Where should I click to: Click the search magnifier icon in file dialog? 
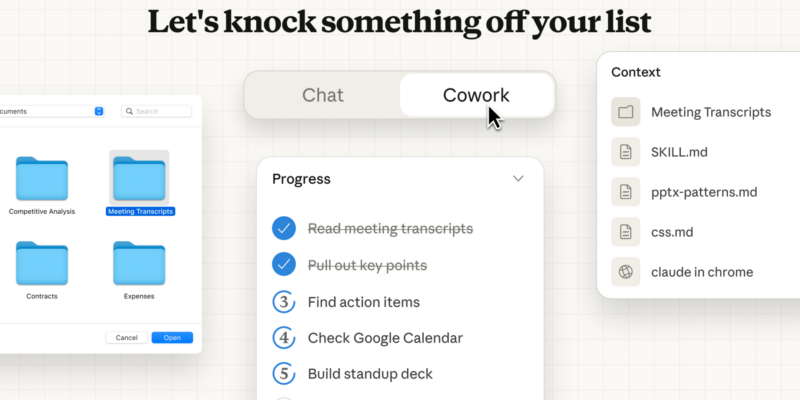pos(129,112)
